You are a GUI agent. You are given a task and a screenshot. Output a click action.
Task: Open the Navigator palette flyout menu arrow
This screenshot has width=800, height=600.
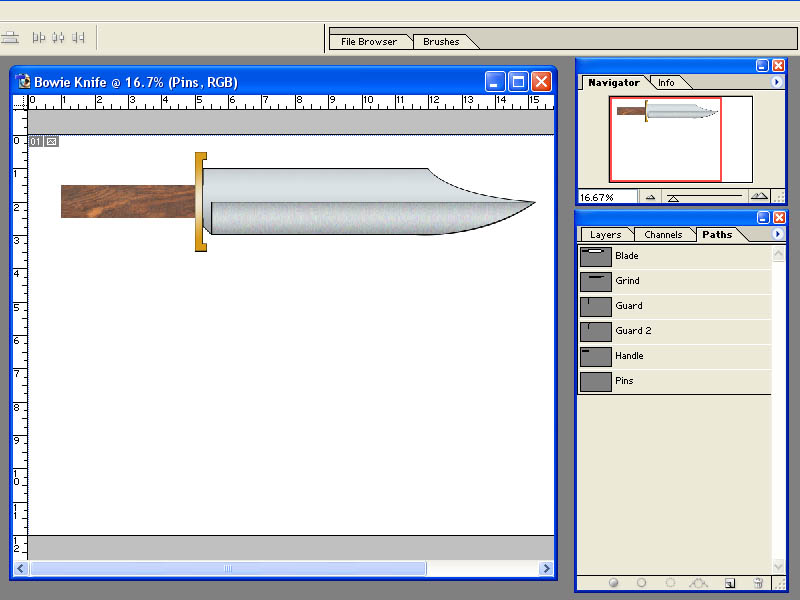pos(777,82)
